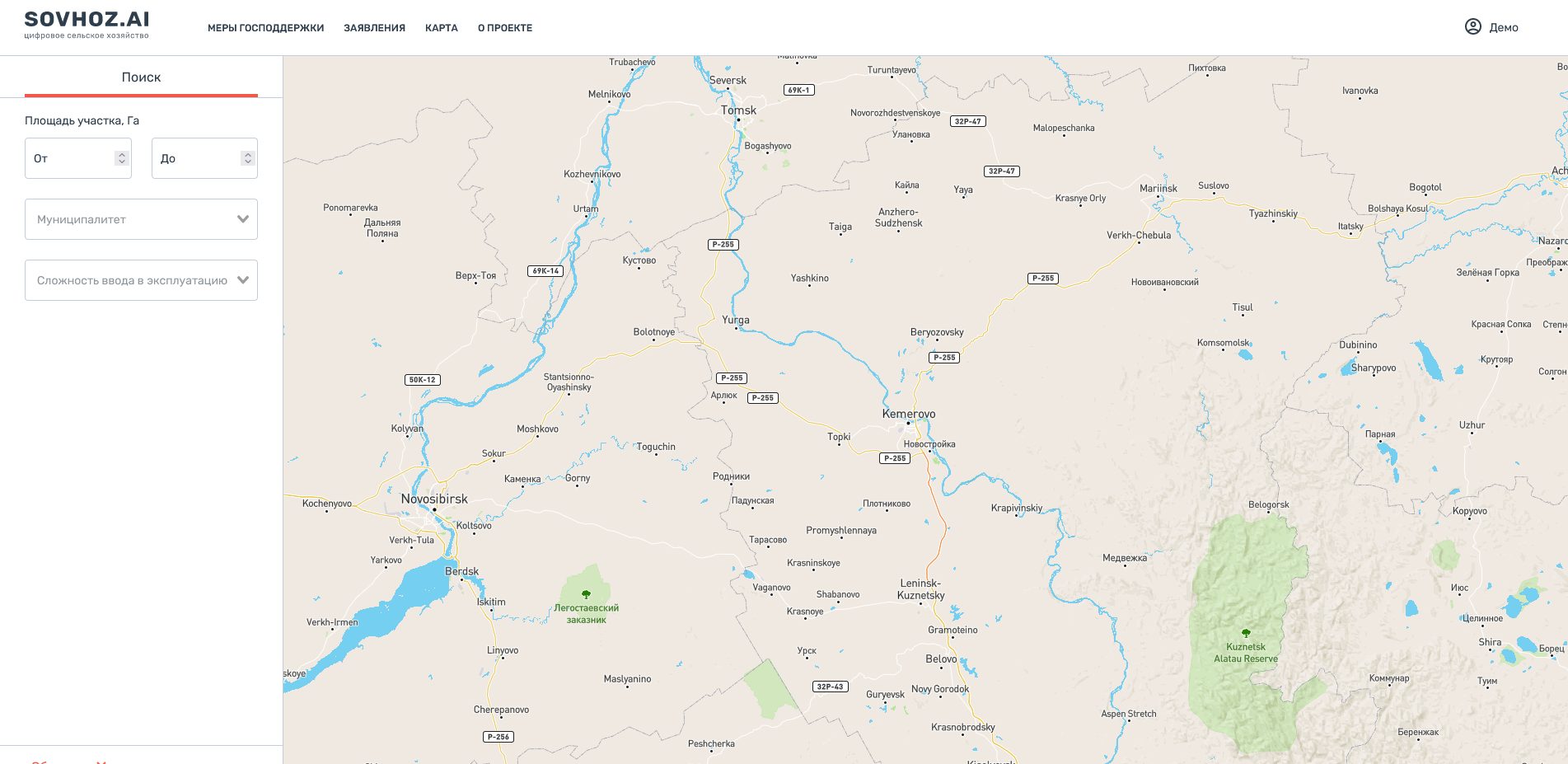
Task: Expand the Муниципалитет dropdown
Action: (141, 219)
